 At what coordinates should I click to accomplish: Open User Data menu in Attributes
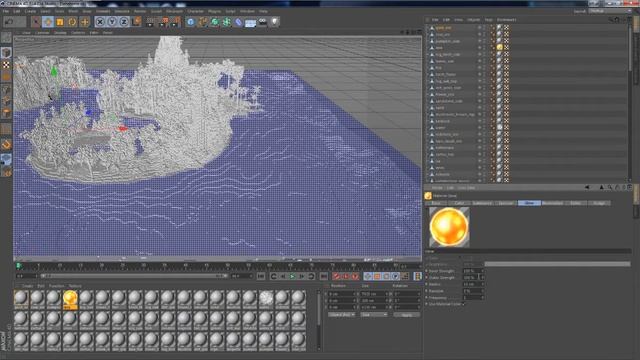[466, 188]
